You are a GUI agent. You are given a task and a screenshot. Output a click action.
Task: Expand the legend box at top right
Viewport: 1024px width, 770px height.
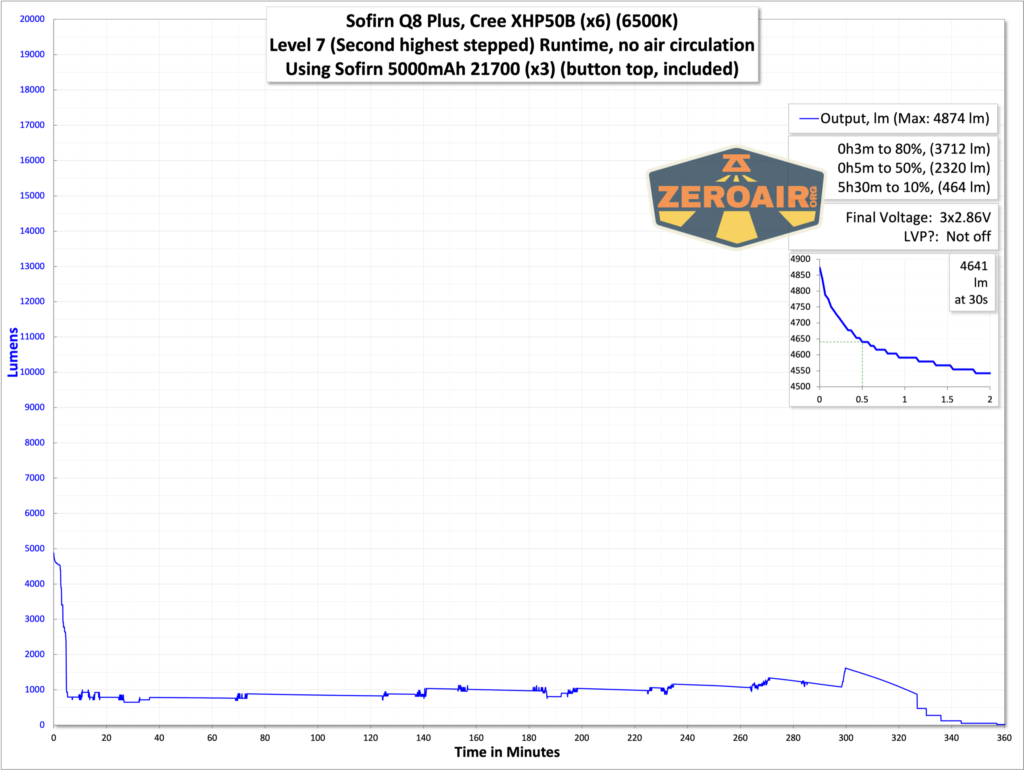pyautogui.click(x=893, y=118)
